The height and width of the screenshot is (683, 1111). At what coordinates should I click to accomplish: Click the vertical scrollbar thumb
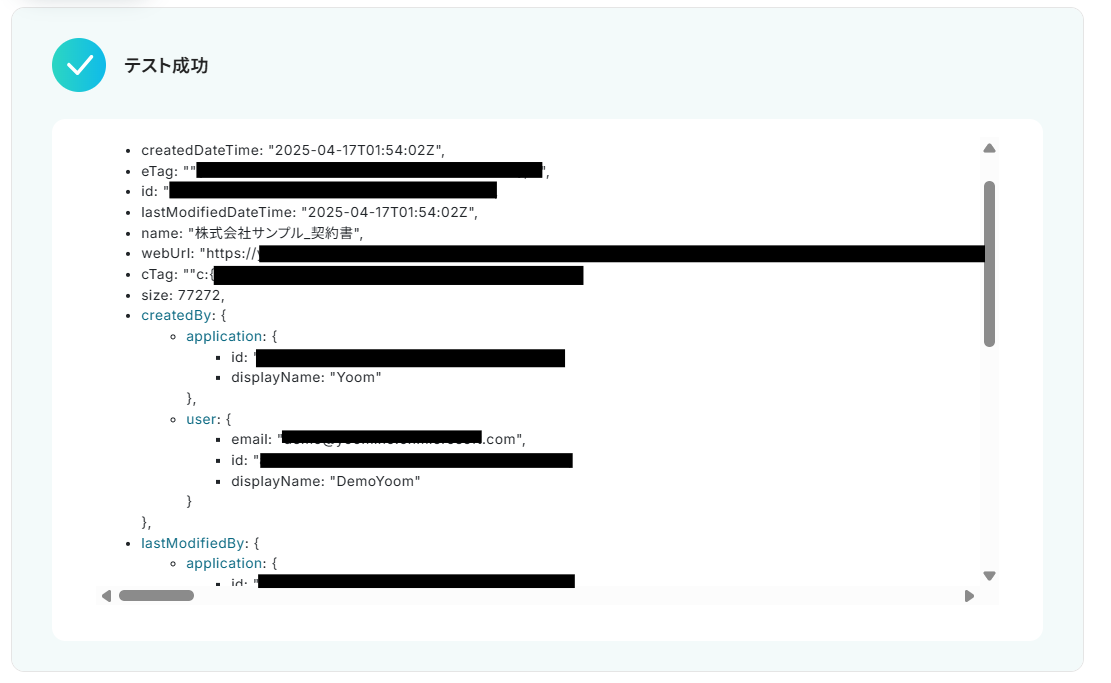(989, 264)
